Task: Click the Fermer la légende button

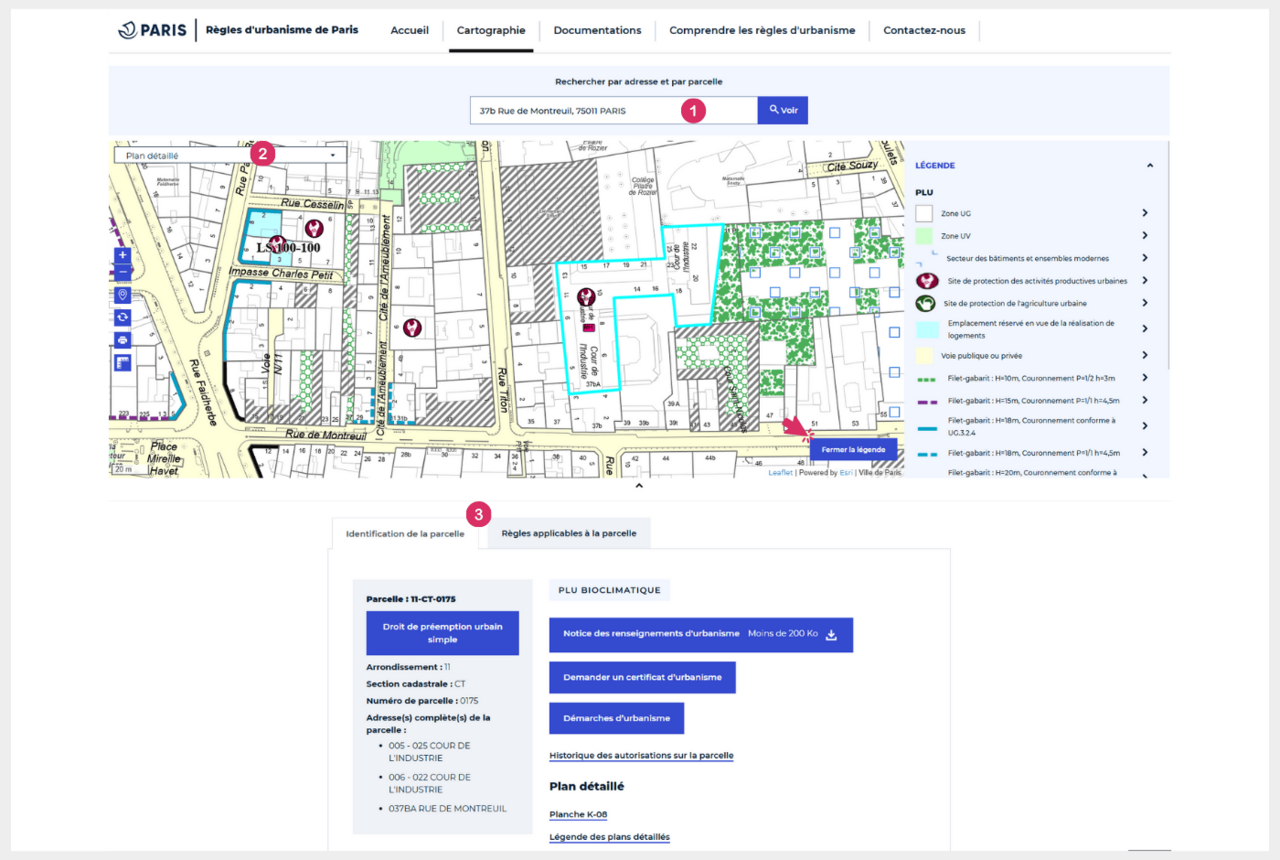Action: [x=855, y=449]
